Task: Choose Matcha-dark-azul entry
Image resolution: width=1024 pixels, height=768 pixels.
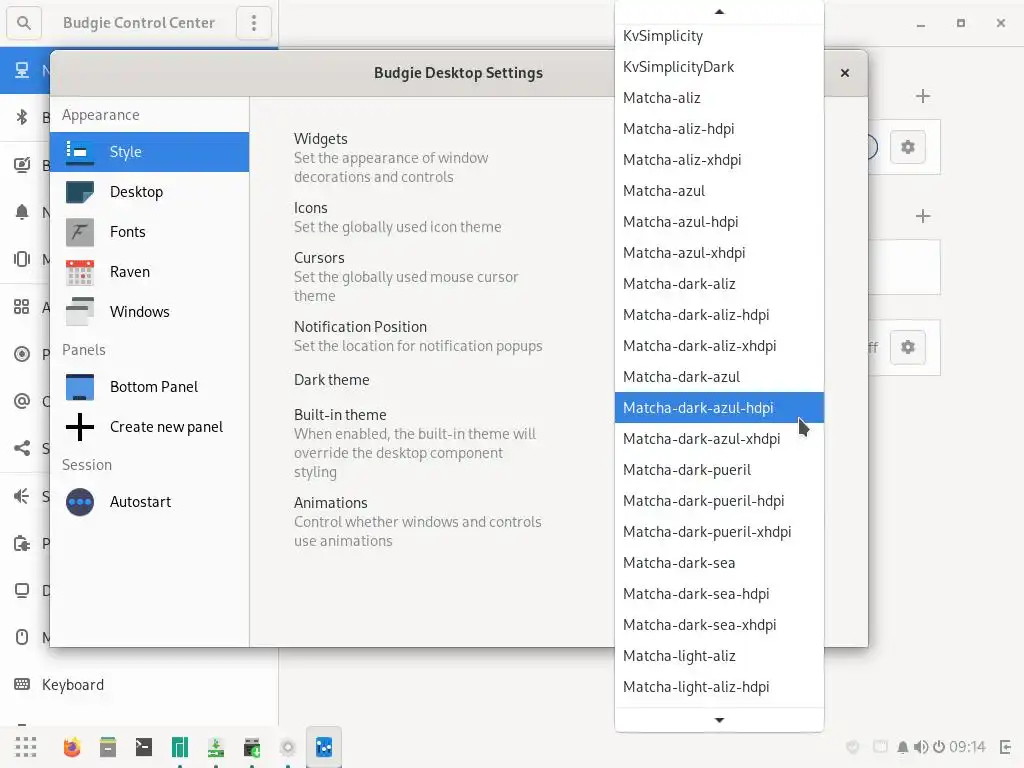Action: tap(719, 377)
